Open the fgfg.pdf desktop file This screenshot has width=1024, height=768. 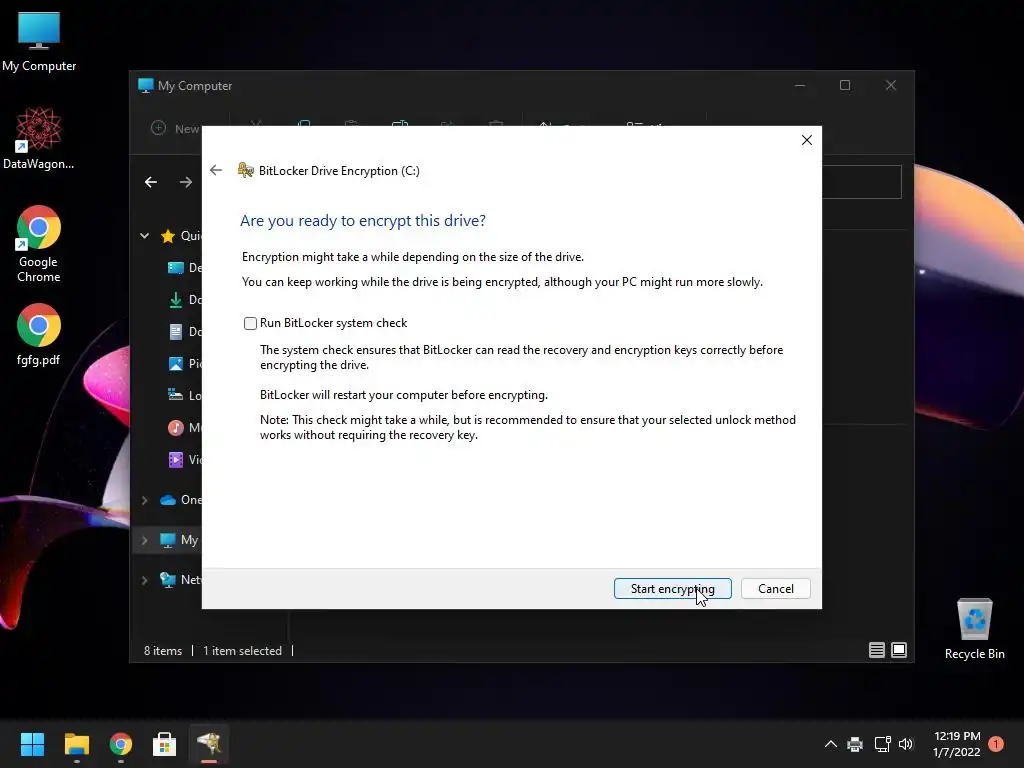click(39, 335)
